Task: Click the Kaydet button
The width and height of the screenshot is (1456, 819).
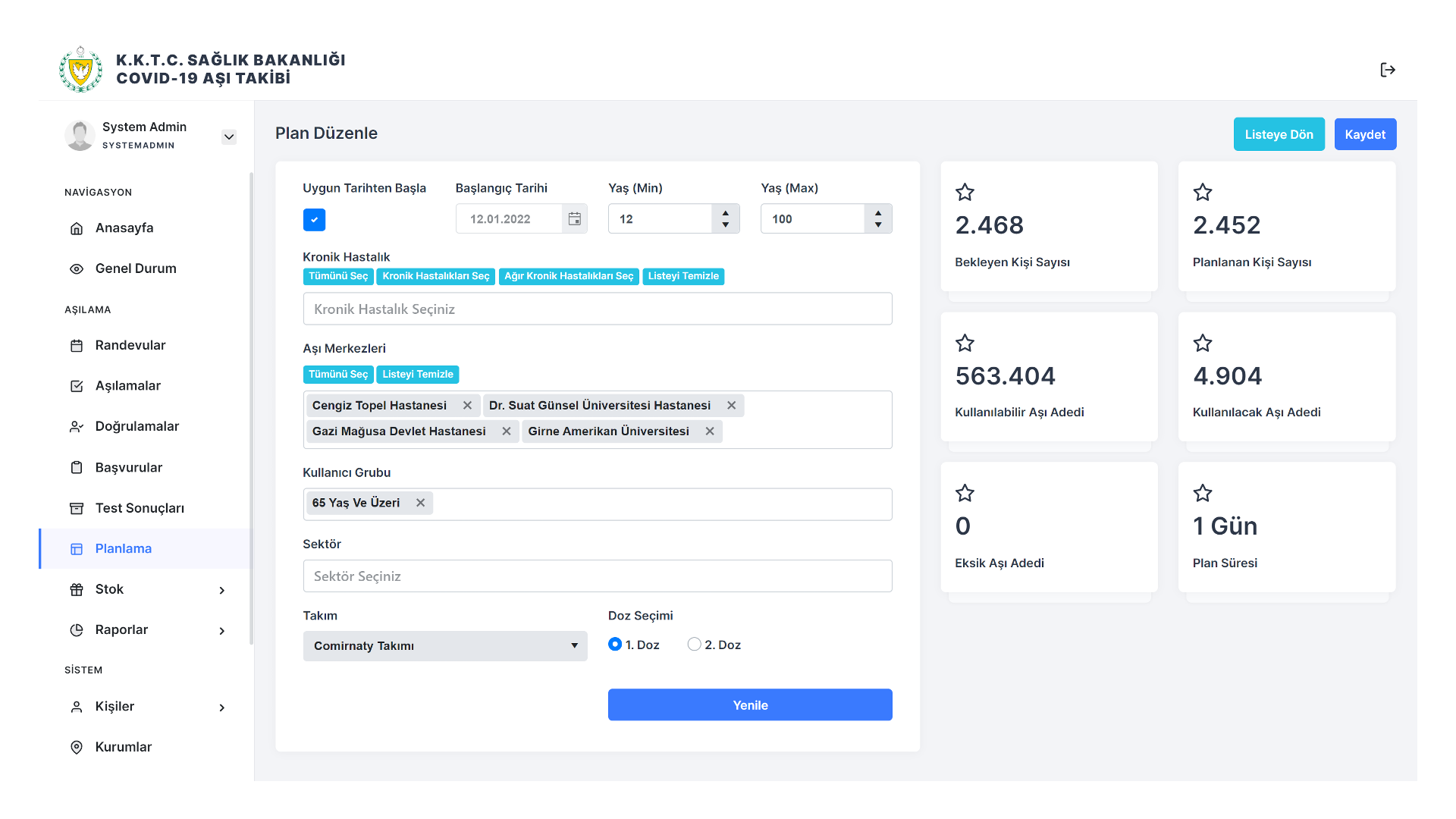Action: (x=1365, y=134)
